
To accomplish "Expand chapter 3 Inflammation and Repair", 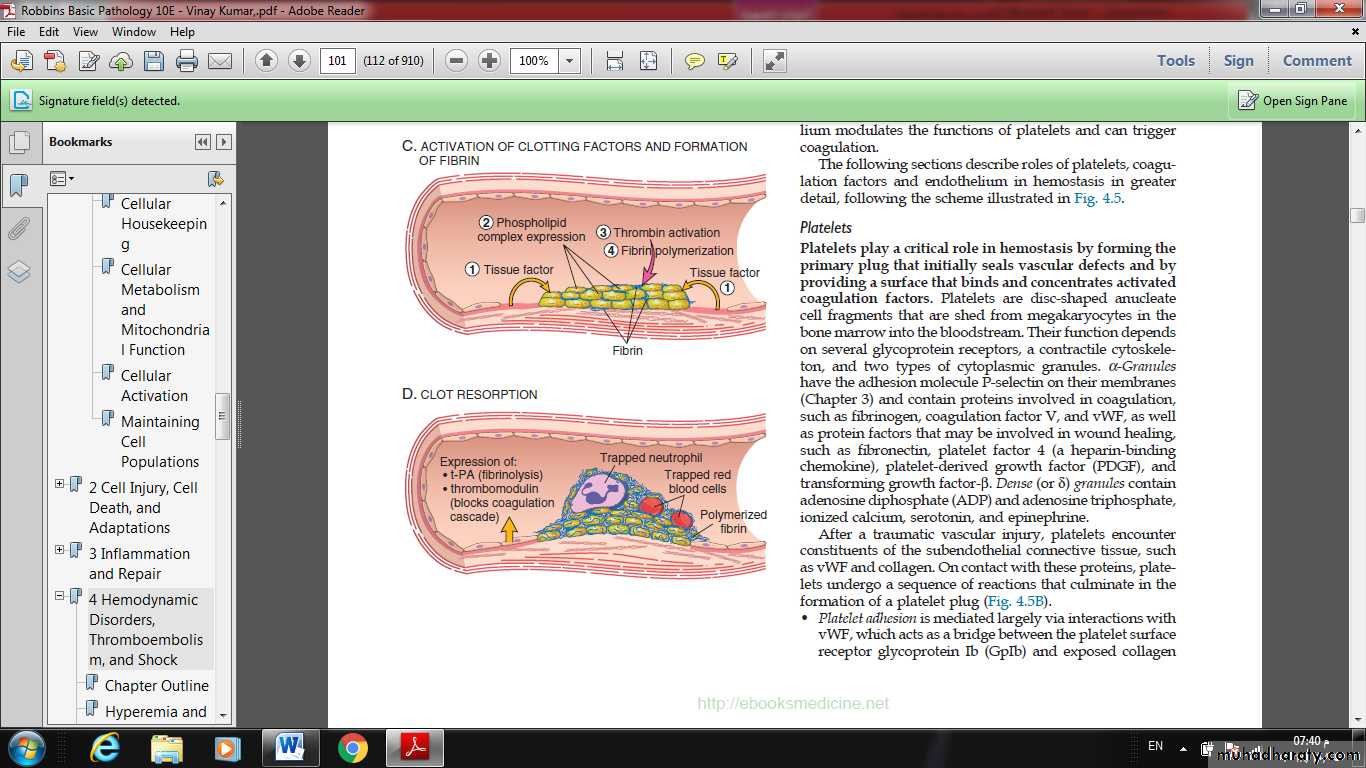I will pos(60,550).
